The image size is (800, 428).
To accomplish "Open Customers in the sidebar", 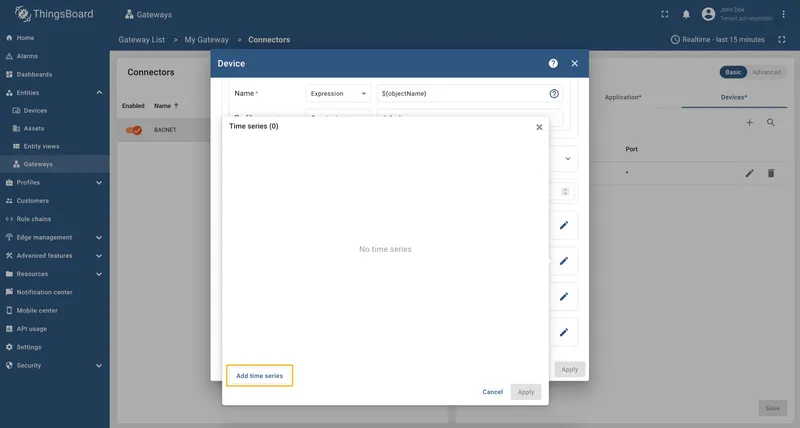I will pyautogui.click(x=55, y=200).
